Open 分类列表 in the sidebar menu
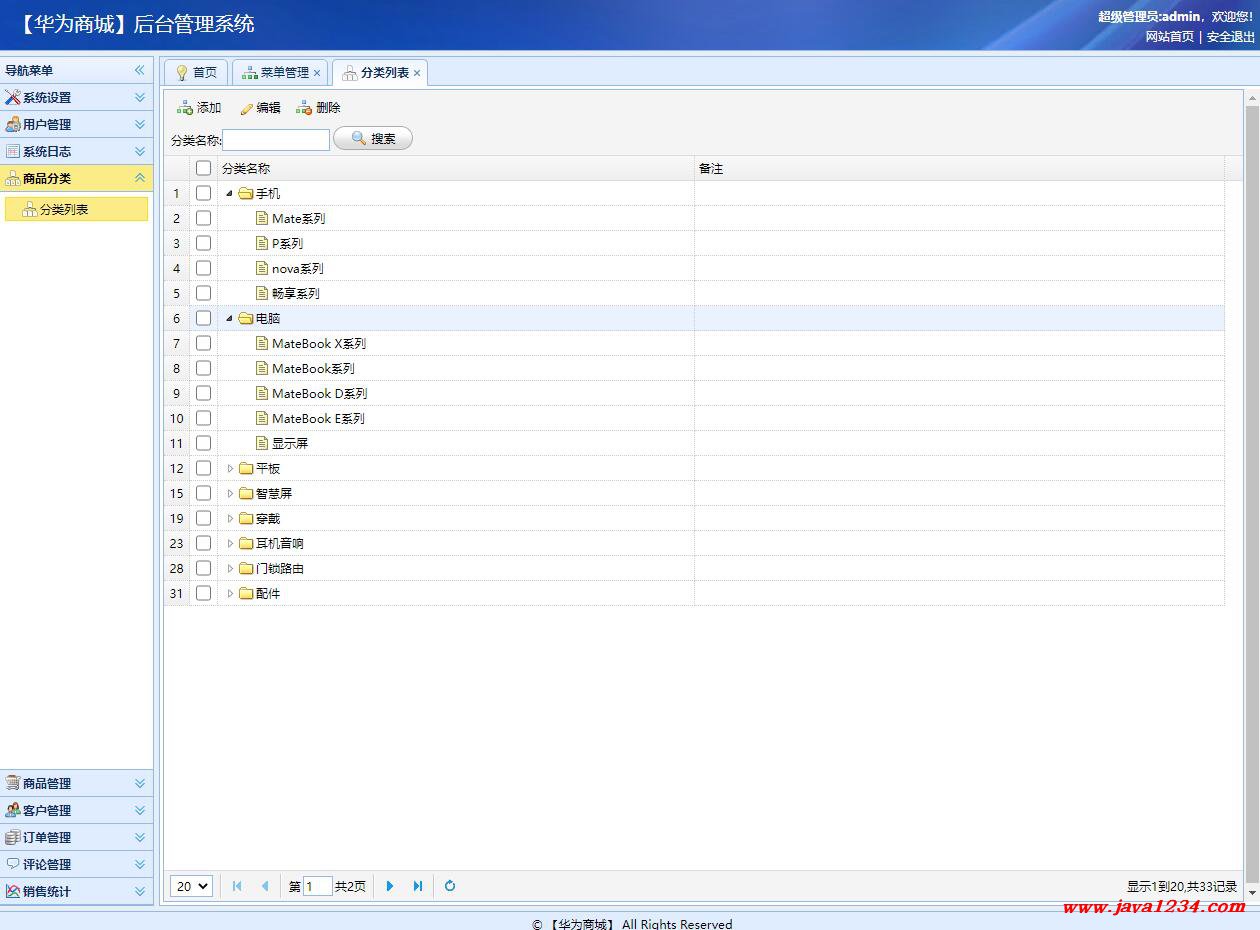This screenshot has height=930, width=1260. click(x=76, y=209)
